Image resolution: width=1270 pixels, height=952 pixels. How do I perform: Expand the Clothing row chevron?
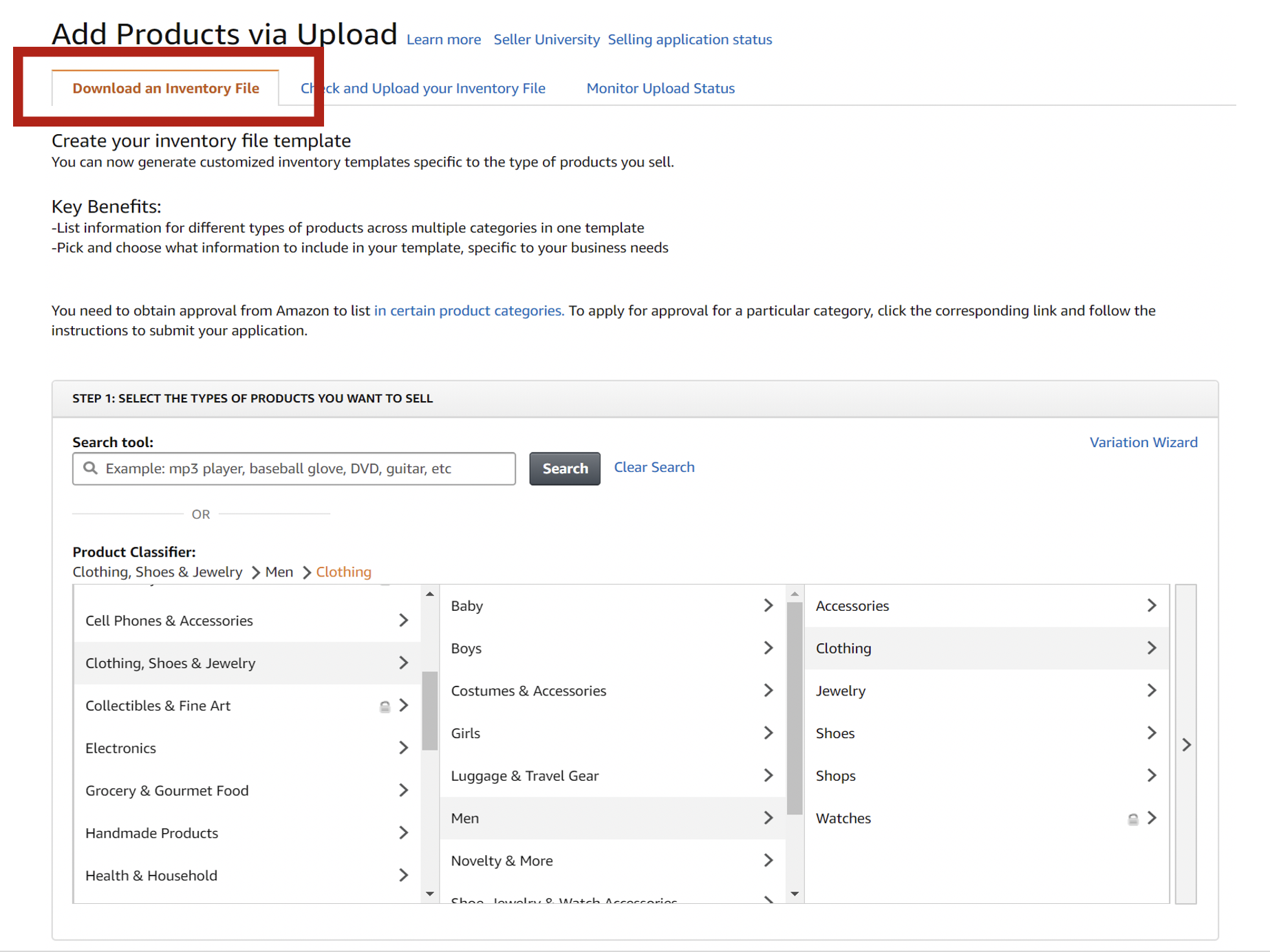pyautogui.click(x=1152, y=648)
